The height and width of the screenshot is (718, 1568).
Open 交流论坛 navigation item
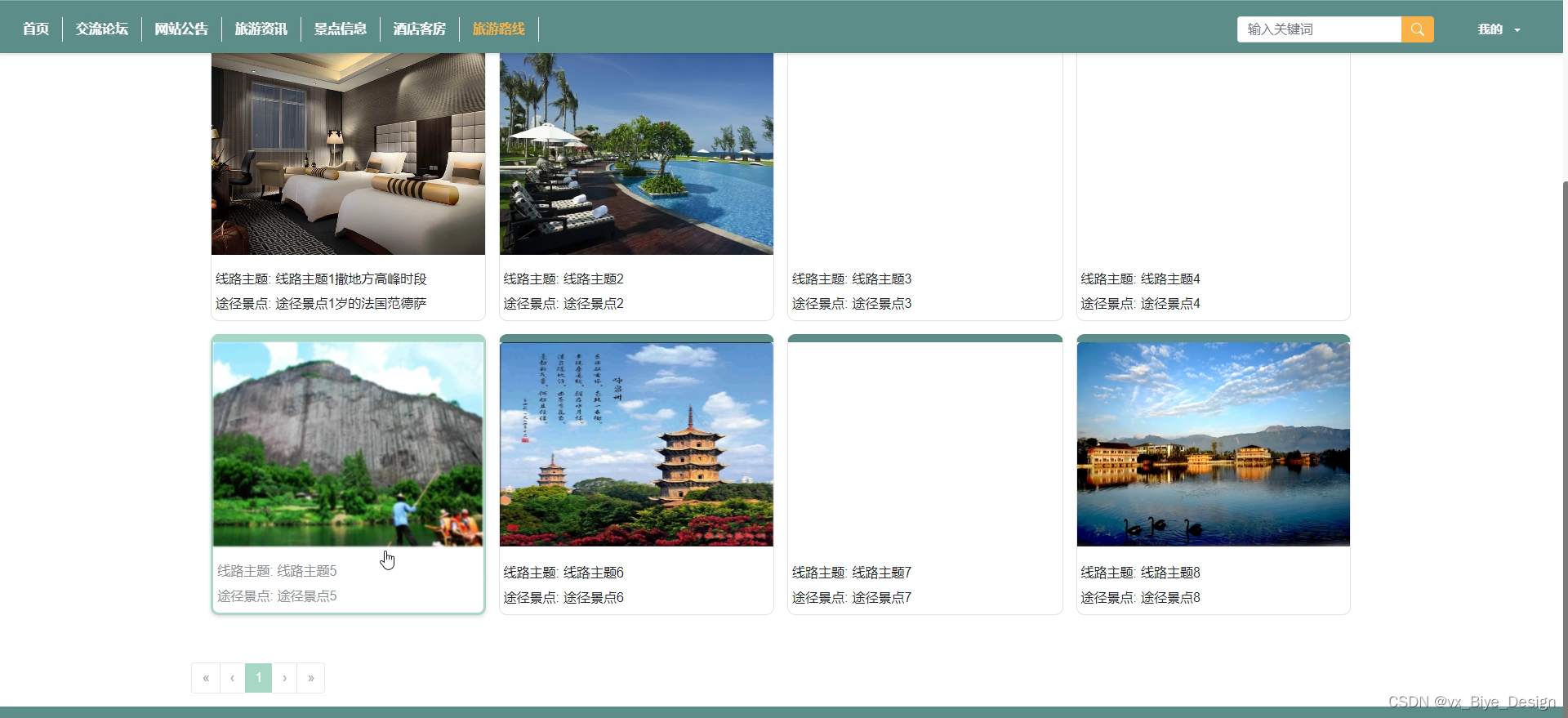[x=102, y=29]
